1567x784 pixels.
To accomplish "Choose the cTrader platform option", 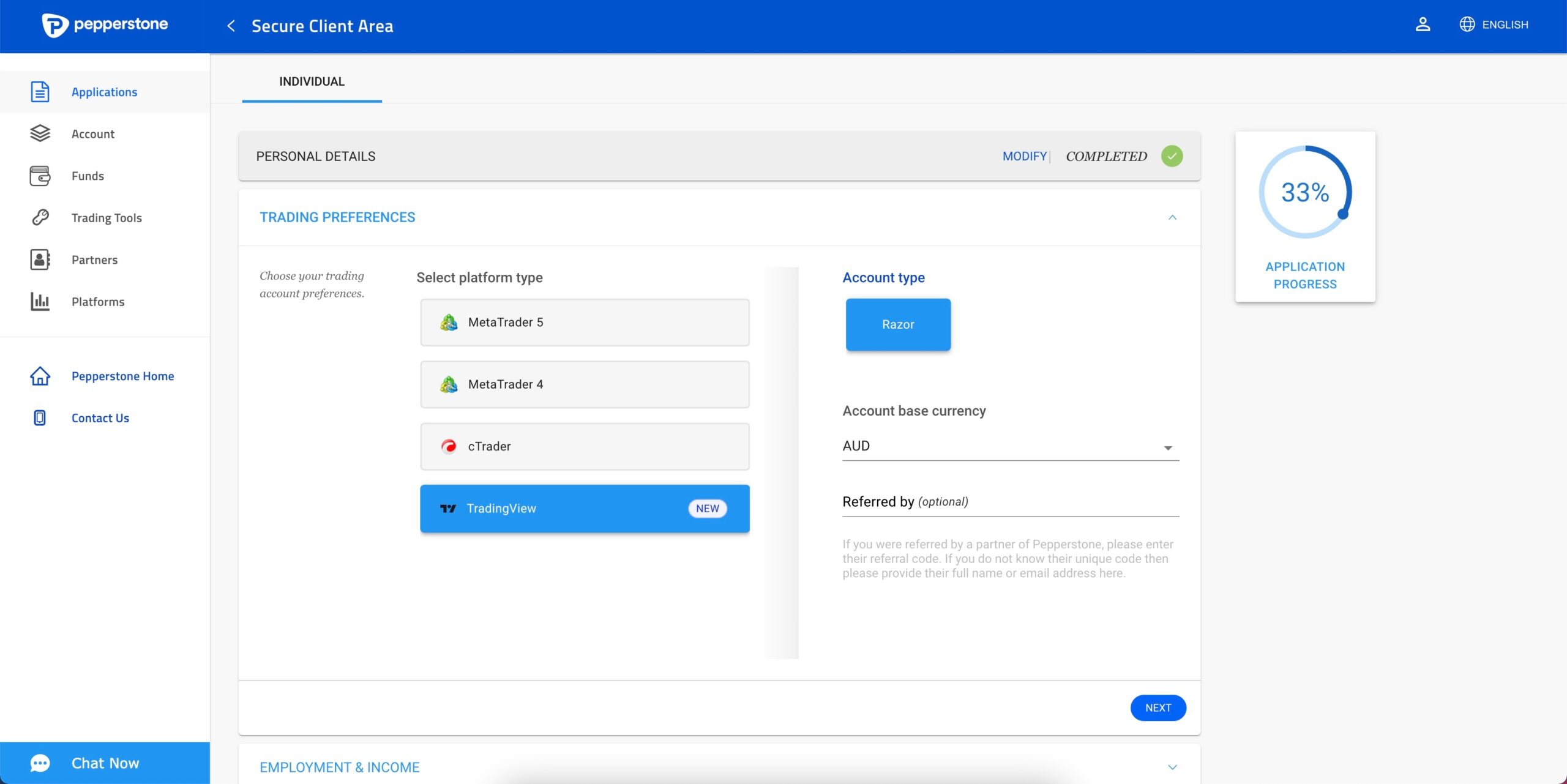I will (x=585, y=446).
